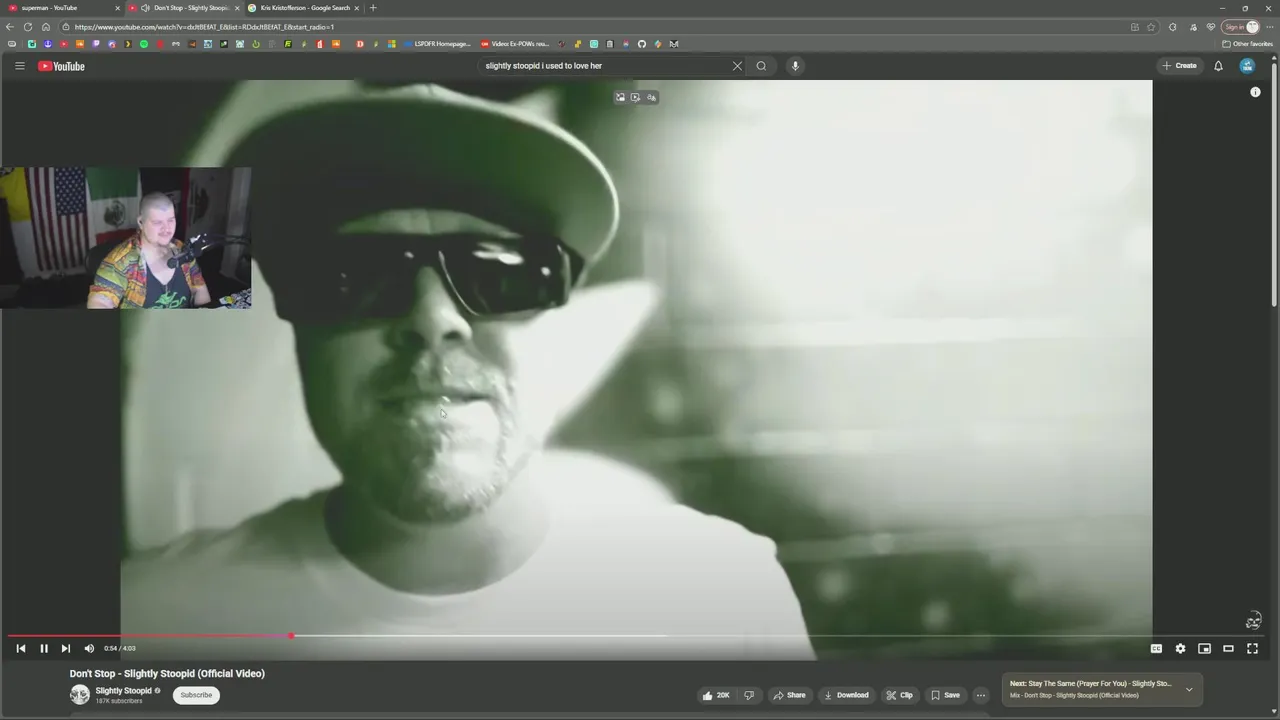Select the Don't Stop - Slightly Stoopid tab
Image resolution: width=1280 pixels, height=720 pixels.
pyautogui.click(x=184, y=8)
